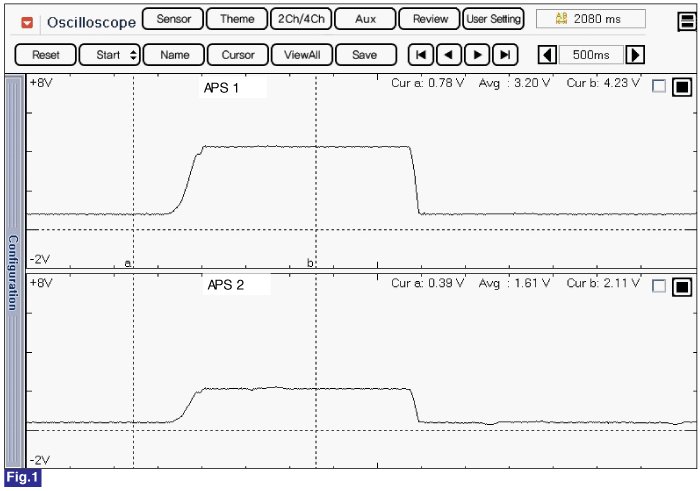The image size is (700, 491).
Task: Tick the empty checkbox on APS 2 channel
Action: point(659,287)
